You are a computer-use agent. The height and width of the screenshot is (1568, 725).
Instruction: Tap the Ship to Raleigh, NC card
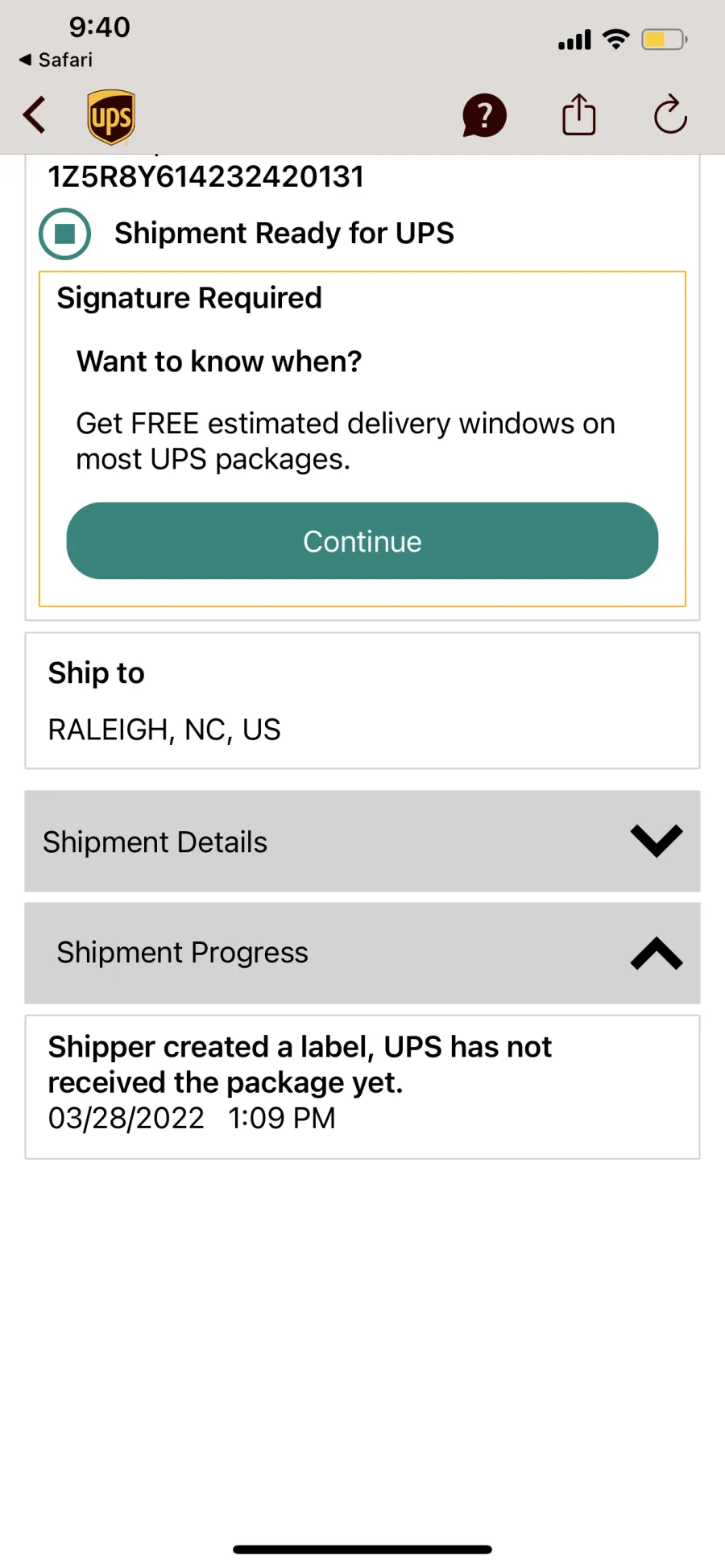[362, 701]
